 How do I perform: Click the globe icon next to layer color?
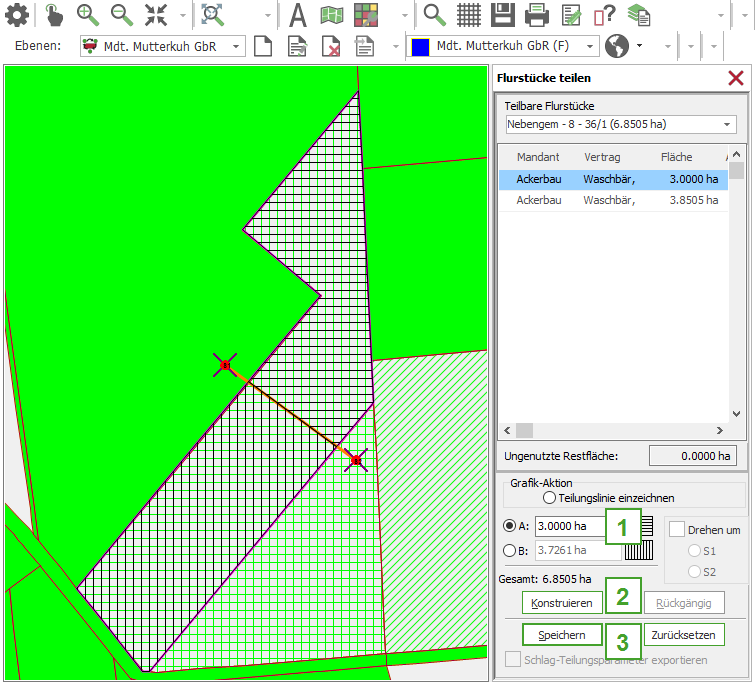(618, 46)
